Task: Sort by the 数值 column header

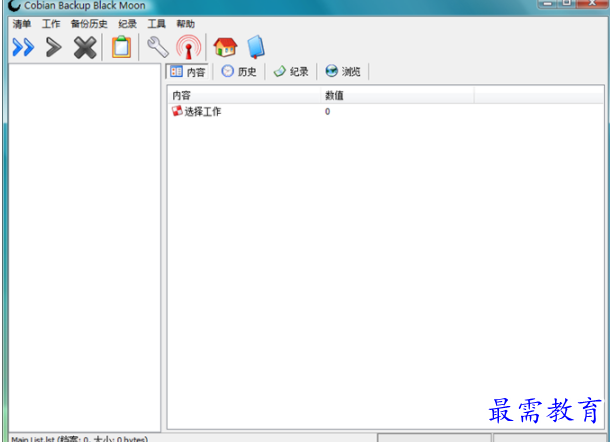Action: point(398,95)
